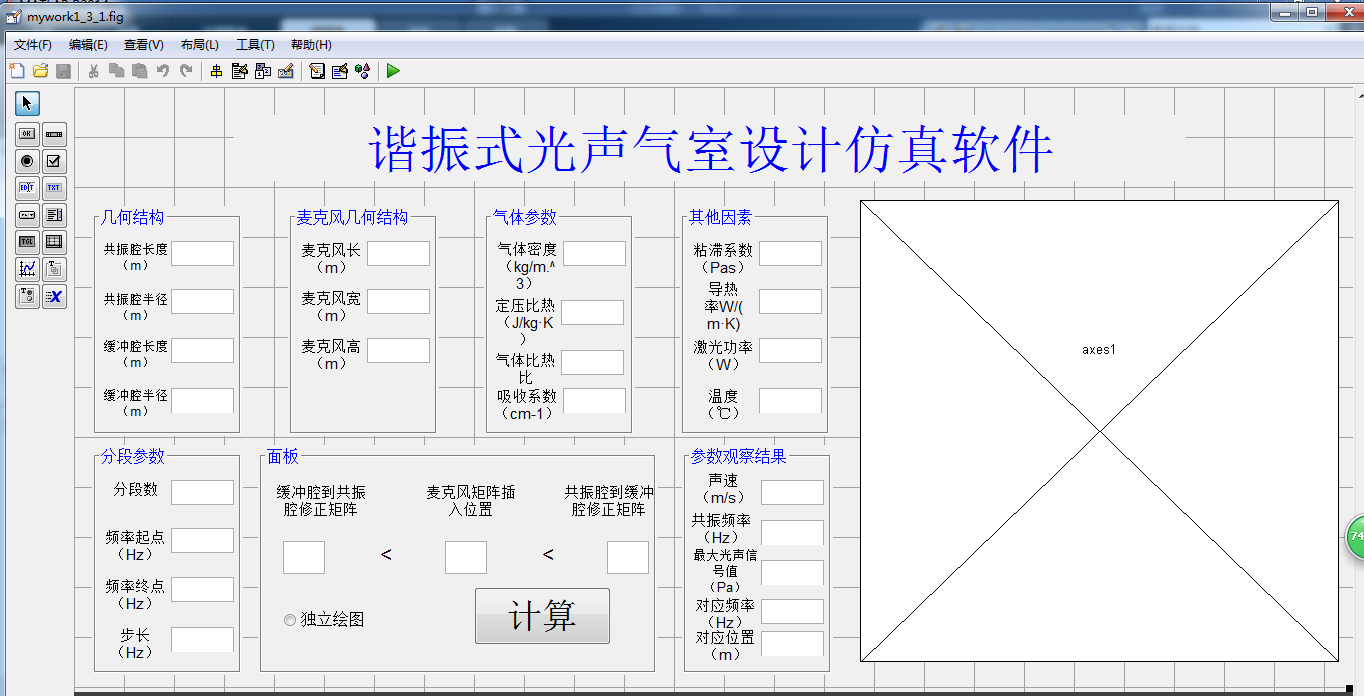Pick the Listbox palette tool
The image size is (1364, 696).
click(54, 214)
